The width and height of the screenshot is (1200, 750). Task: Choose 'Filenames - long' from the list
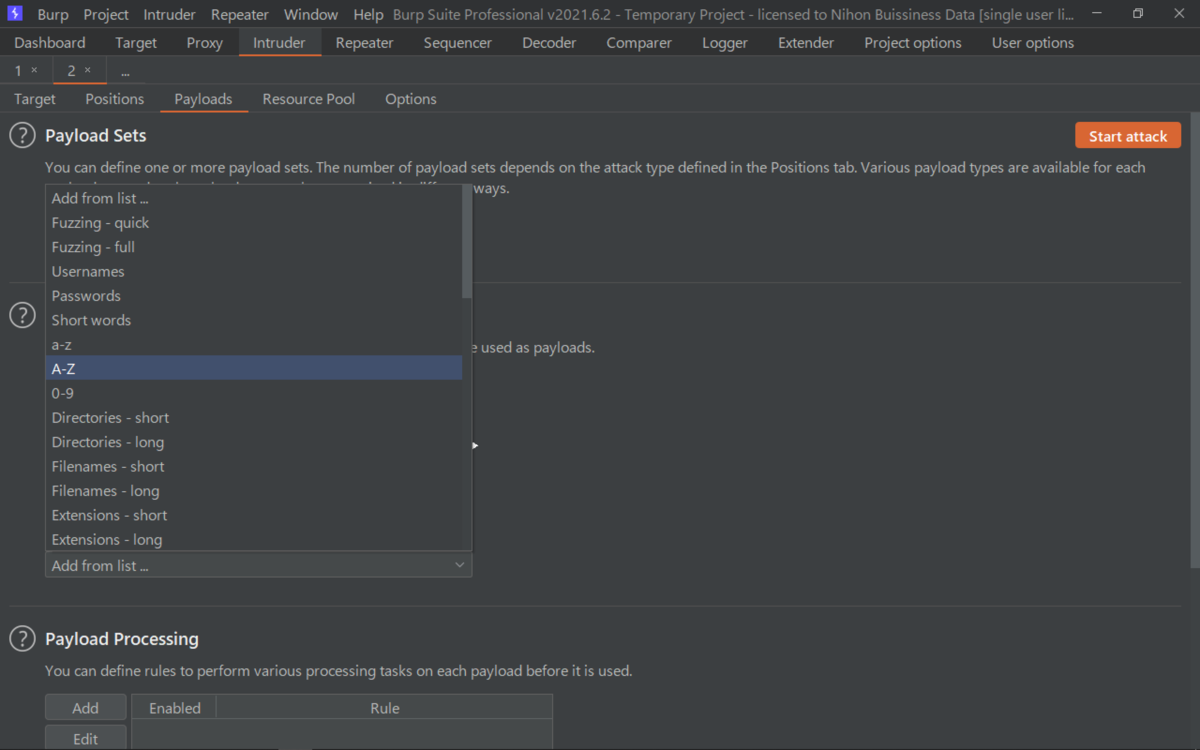pyautogui.click(x=254, y=490)
